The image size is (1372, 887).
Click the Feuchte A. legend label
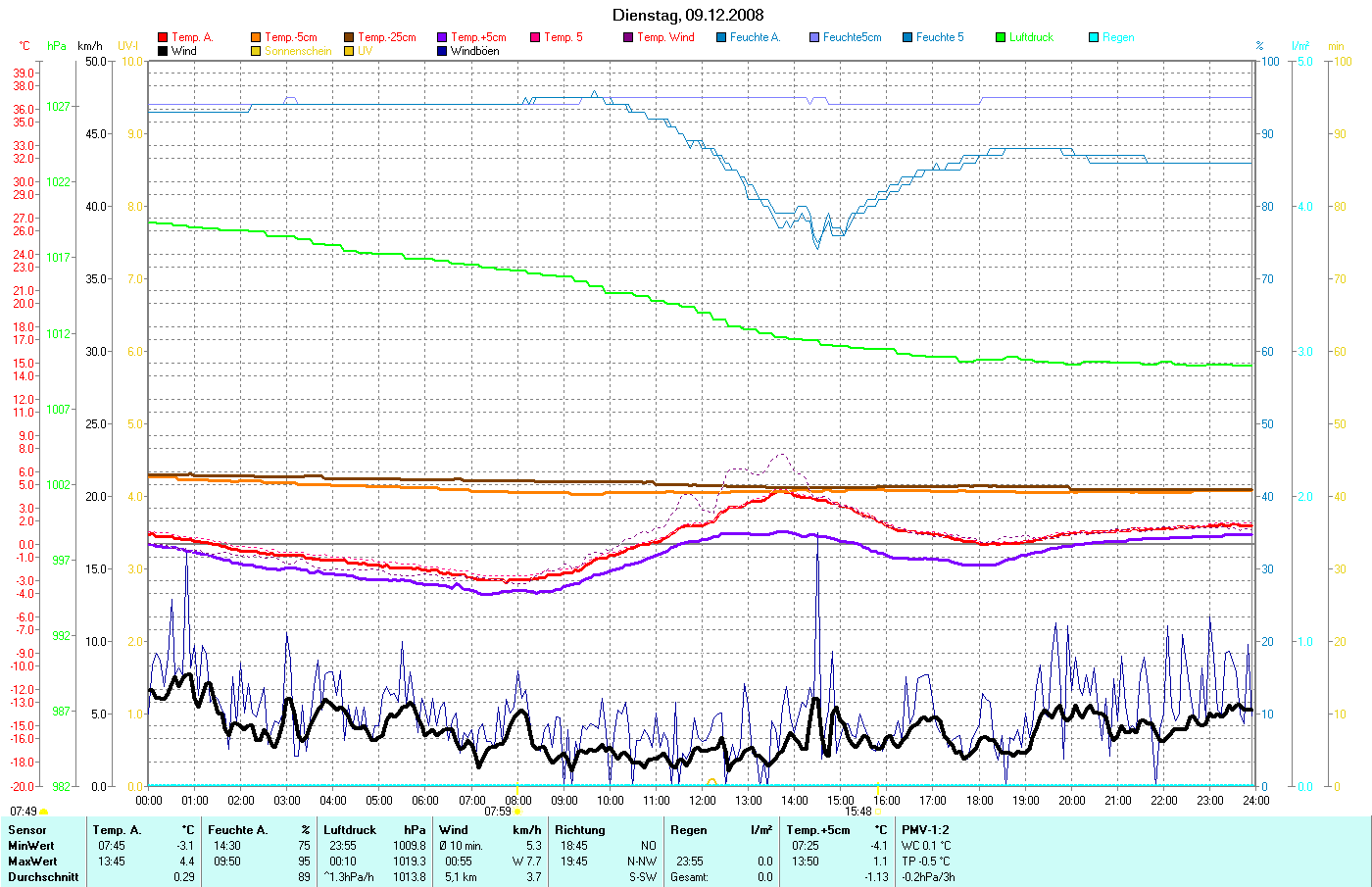tap(755, 37)
